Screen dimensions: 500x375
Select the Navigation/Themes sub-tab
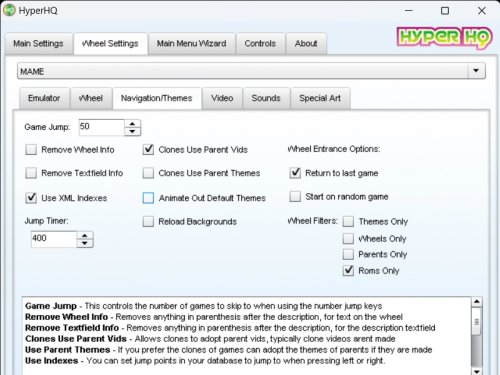[157, 98]
